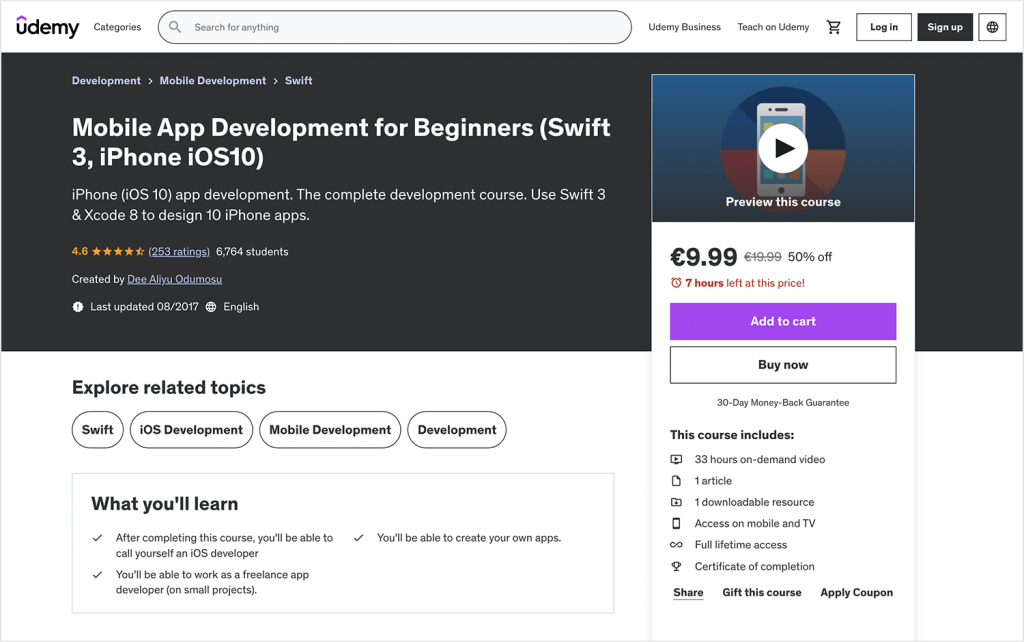Click the mobile and TV access icon
The height and width of the screenshot is (642, 1024).
[678, 523]
